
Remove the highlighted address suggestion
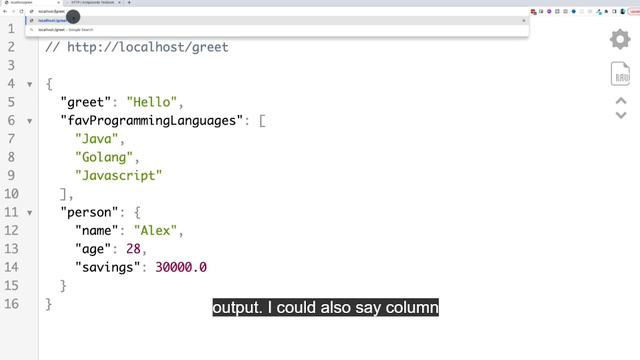524,20
